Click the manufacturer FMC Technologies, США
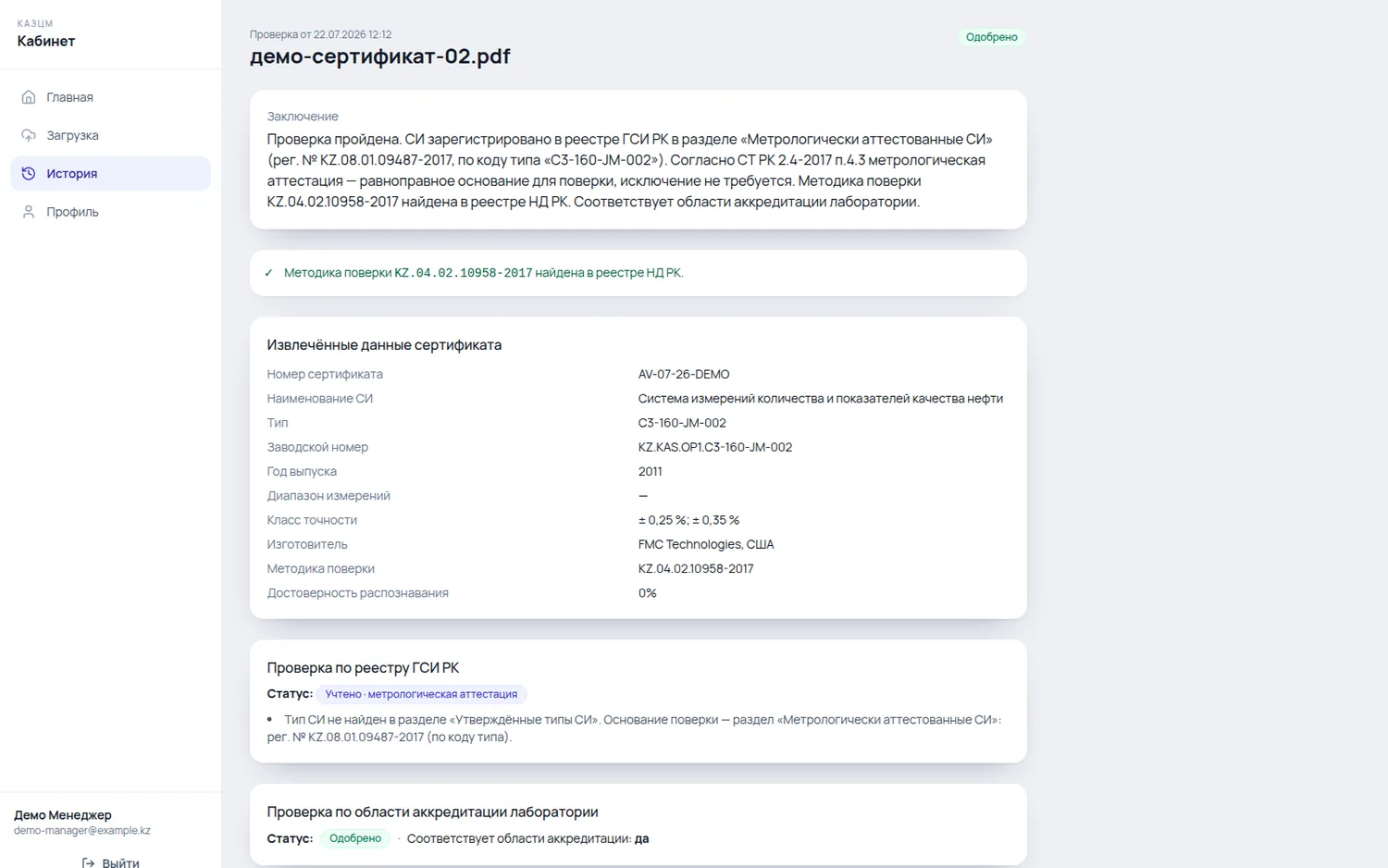1388x868 pixels. [x=706, y=544]
